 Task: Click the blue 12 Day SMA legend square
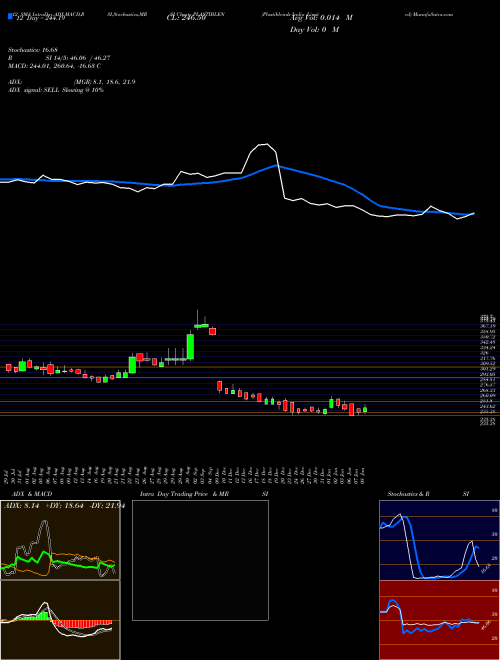10,17
